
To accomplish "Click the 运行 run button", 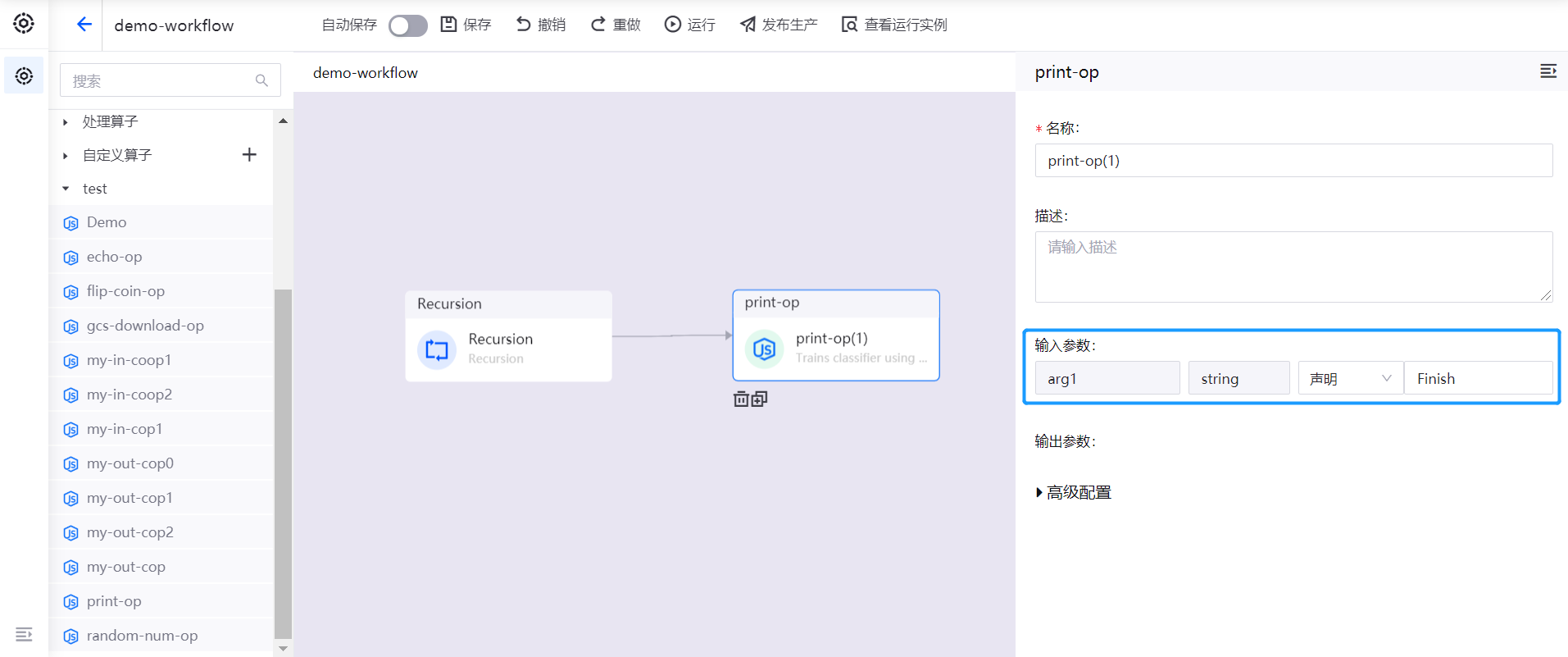I will (x=689, y=25).
